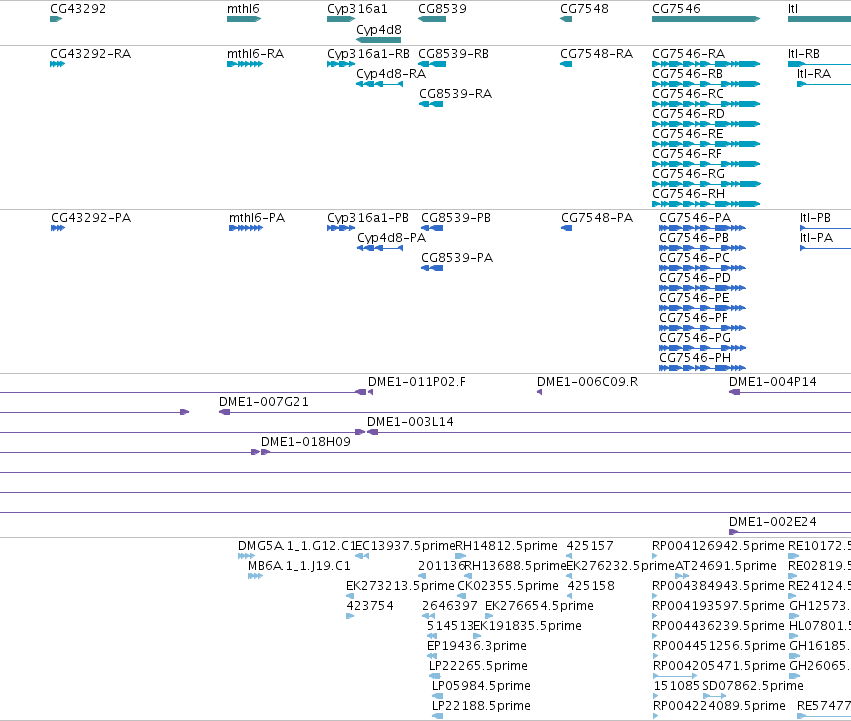851x721 pixels.
Task: Select the Cyp316a1-PB protein feature
Action: pyautogui.click(x=341, y=228)
